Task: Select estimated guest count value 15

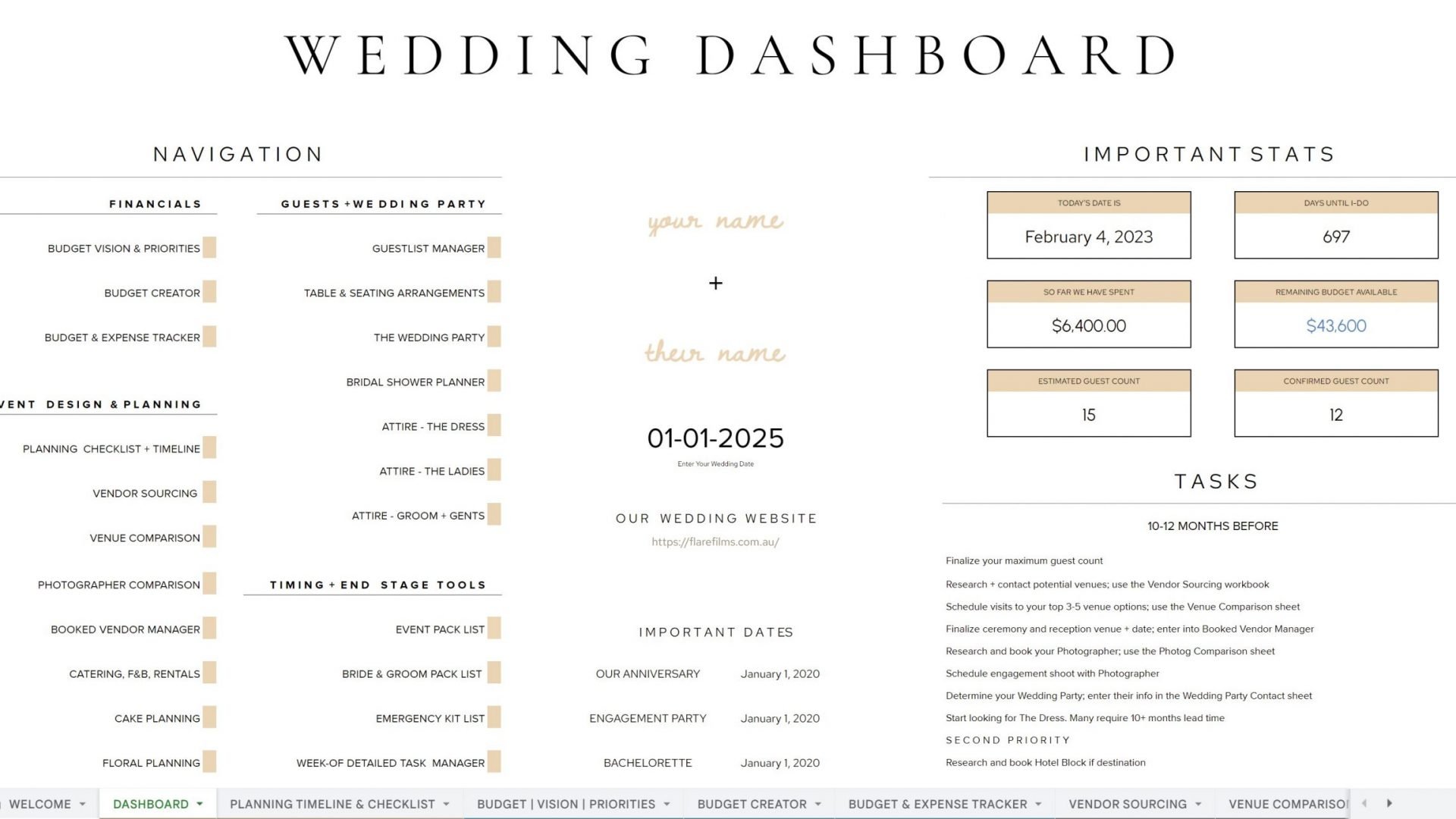Action: (1088, 415)
